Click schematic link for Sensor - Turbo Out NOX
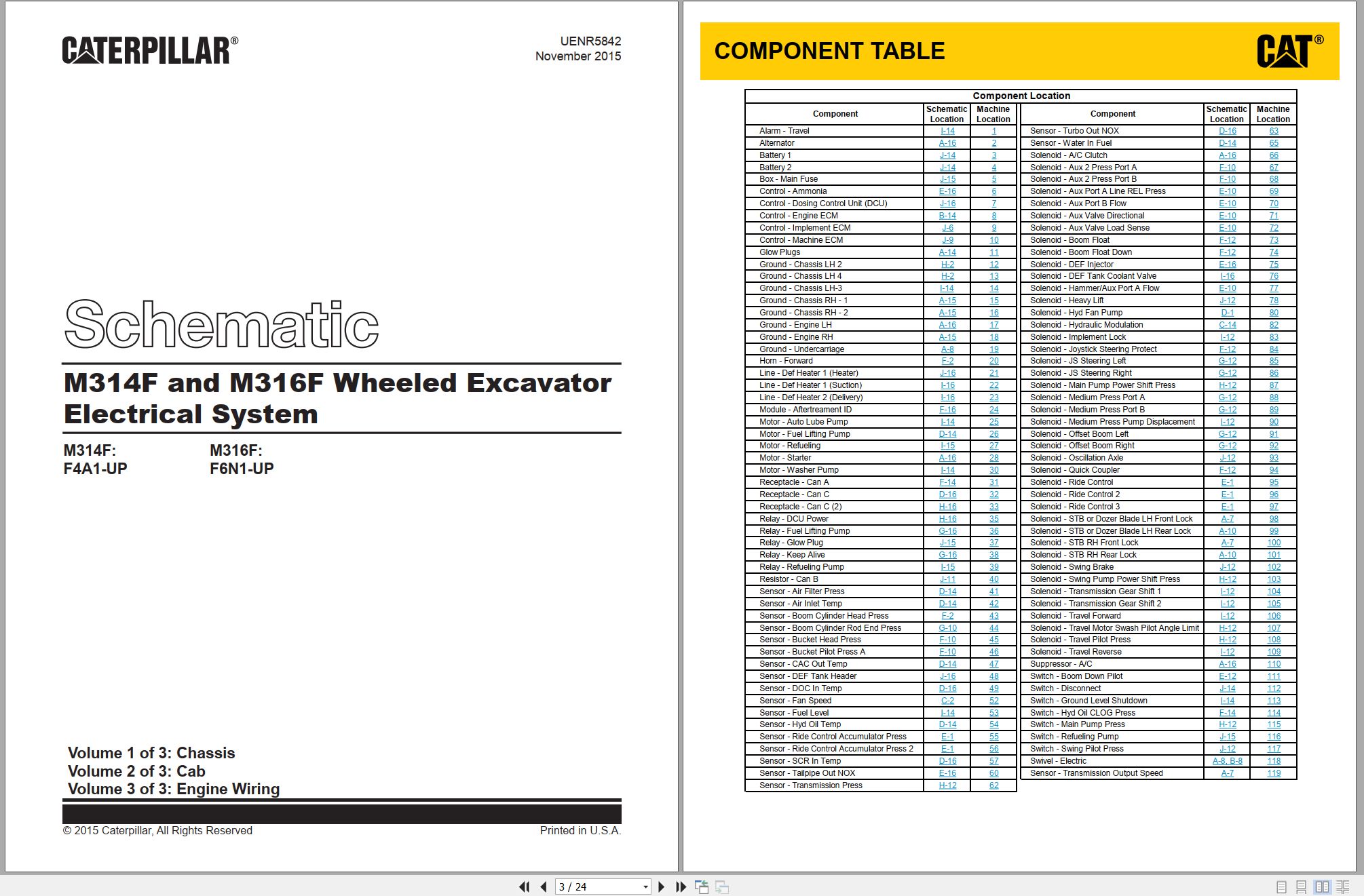 1228,131
